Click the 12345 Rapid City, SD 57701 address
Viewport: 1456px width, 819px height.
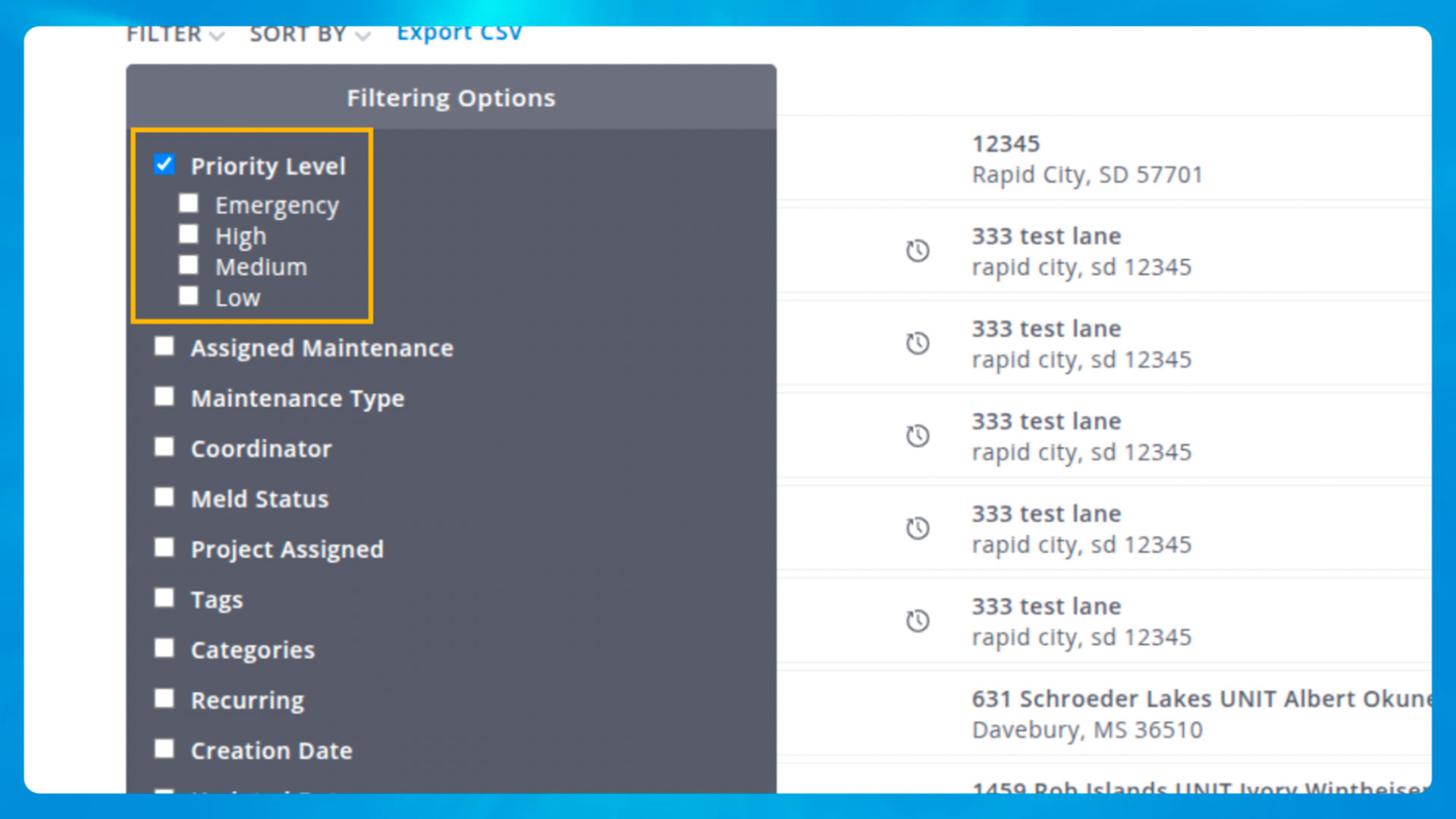click(1087, 159)
